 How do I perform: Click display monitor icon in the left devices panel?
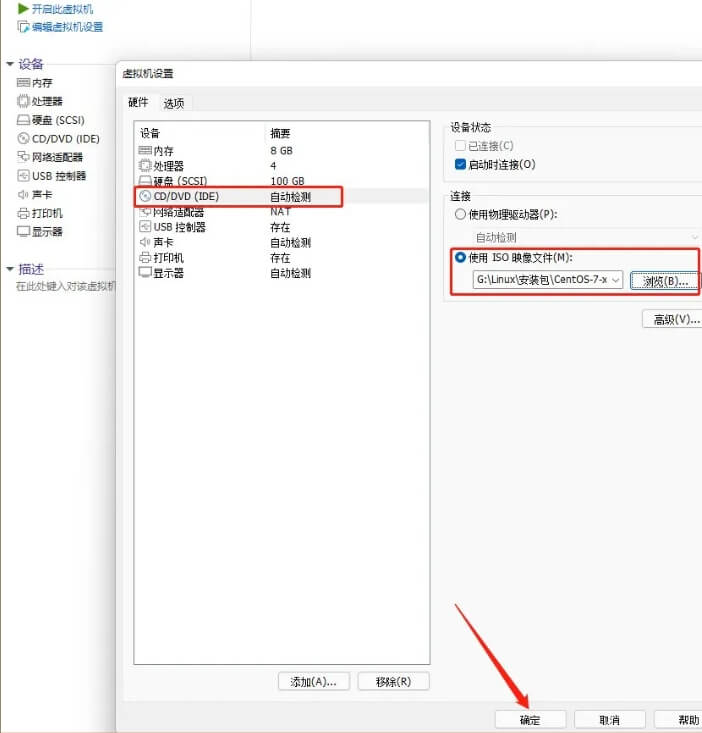[23, 231]
